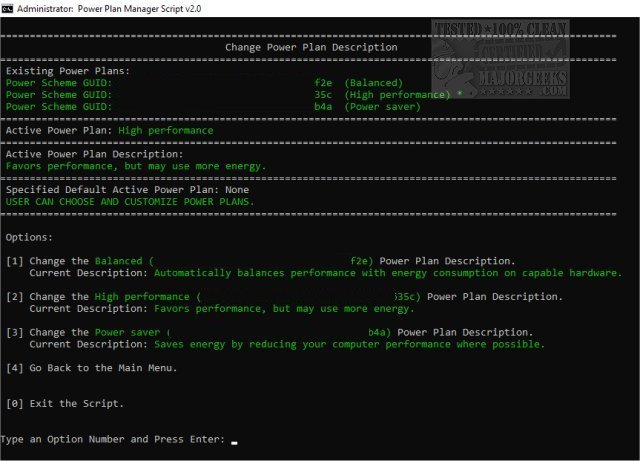Click option [4] Go Back to the Main Menu
Screen dimensions: 640x461
pyautogui.click(x=91, y=368)
